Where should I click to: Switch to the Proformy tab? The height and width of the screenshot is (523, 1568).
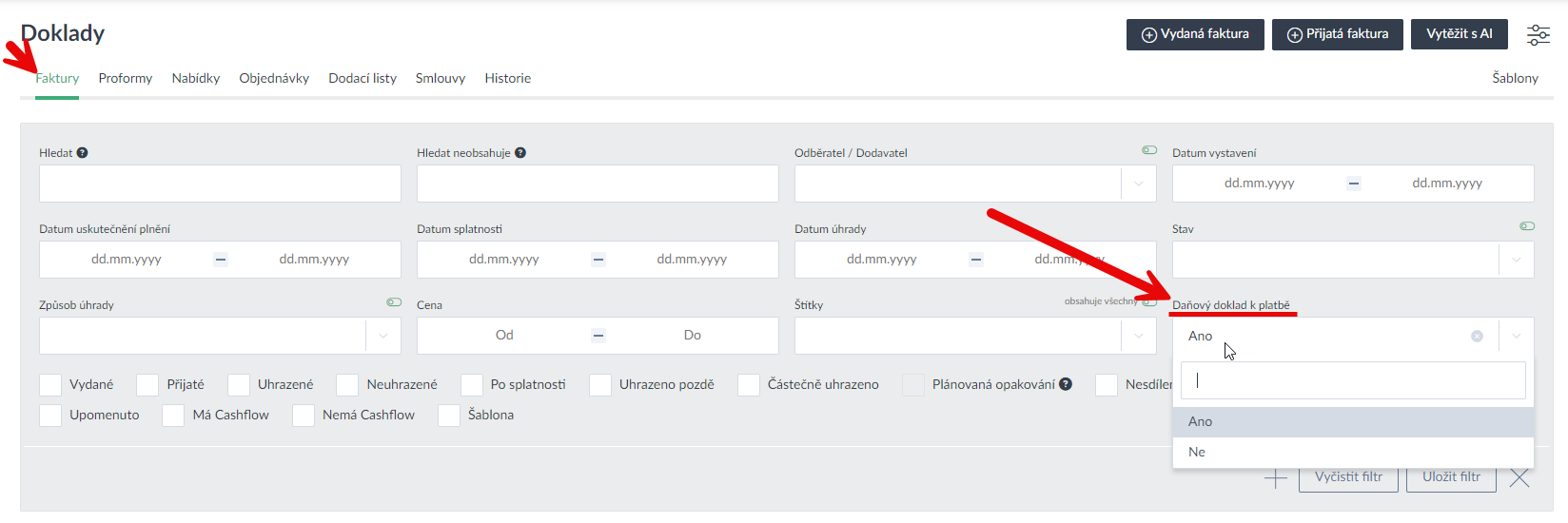coord(126,78)
